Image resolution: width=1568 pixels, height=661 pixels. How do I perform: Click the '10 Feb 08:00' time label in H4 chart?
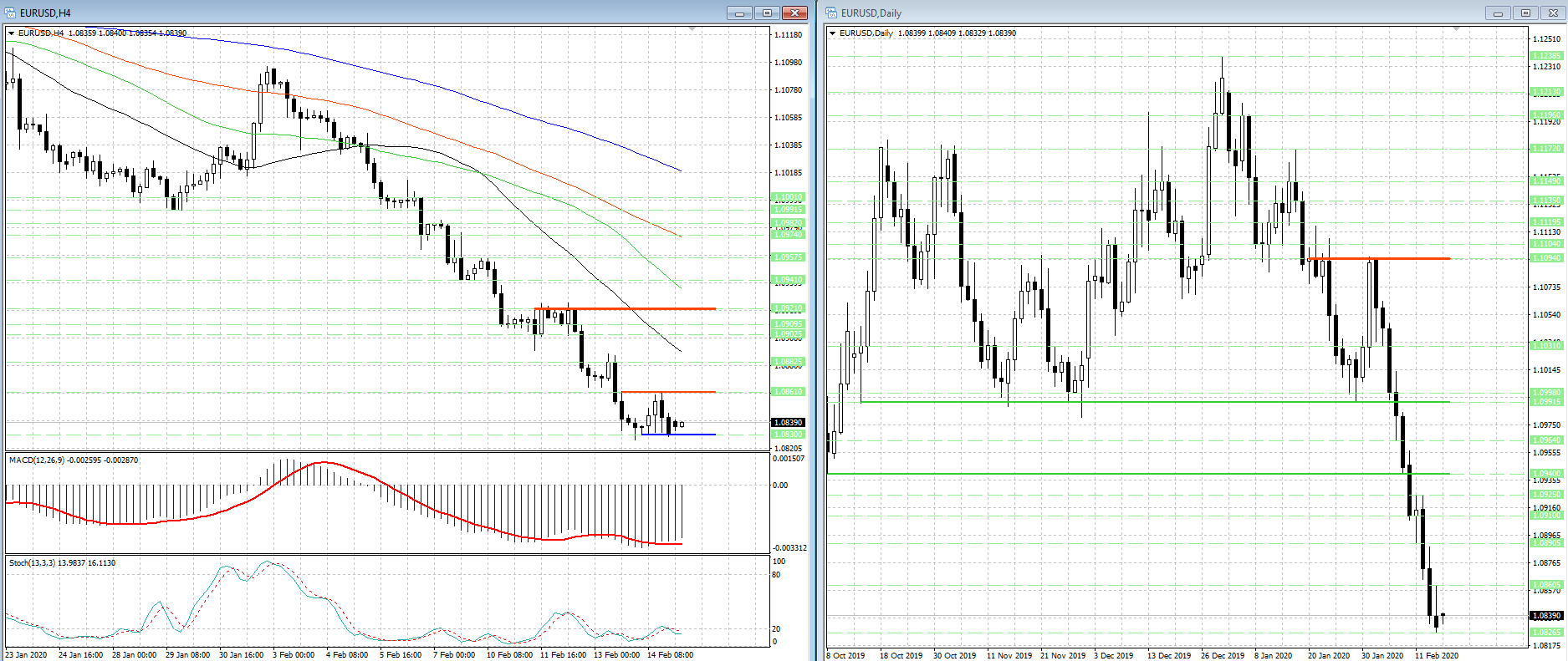click(x=509, y=655)
